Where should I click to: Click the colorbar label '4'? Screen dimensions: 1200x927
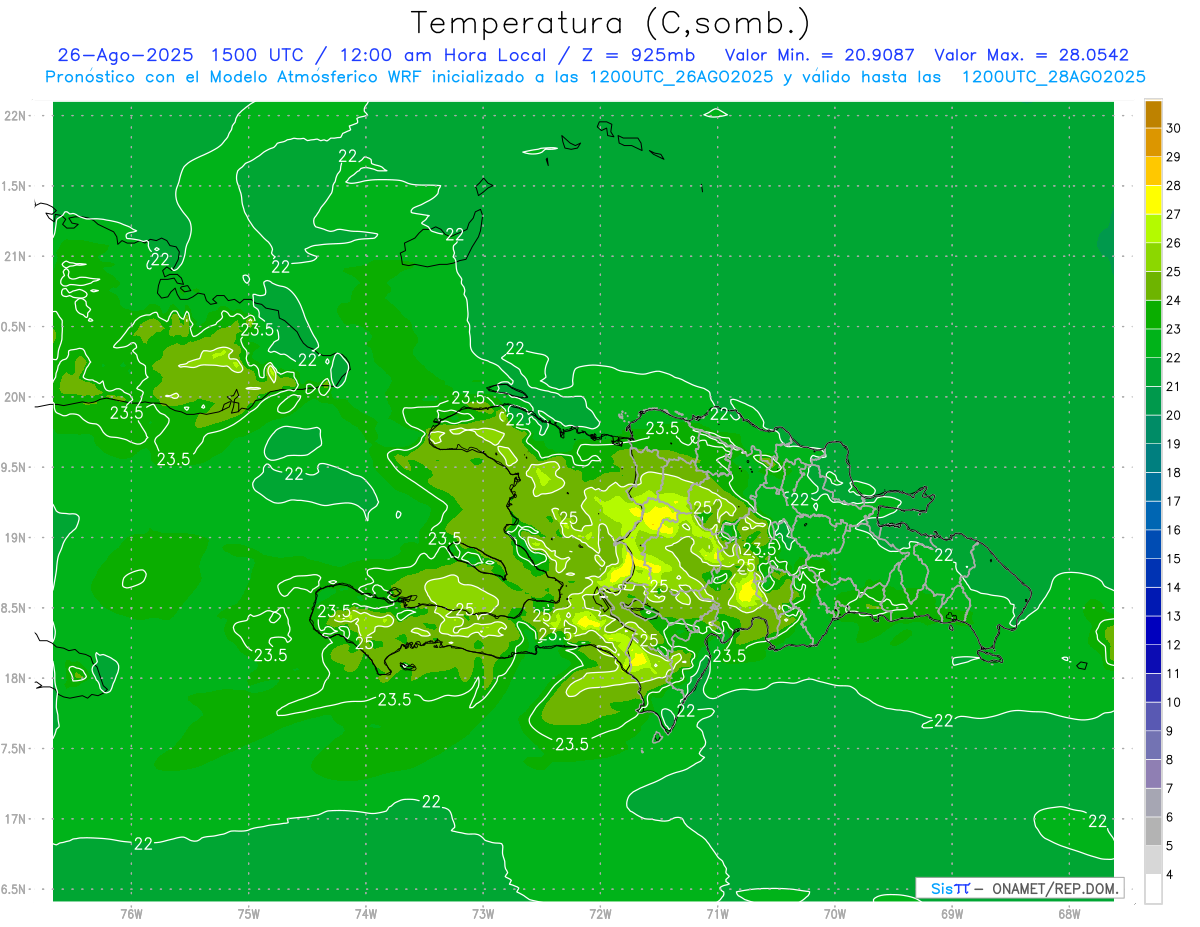(1171, 875)
